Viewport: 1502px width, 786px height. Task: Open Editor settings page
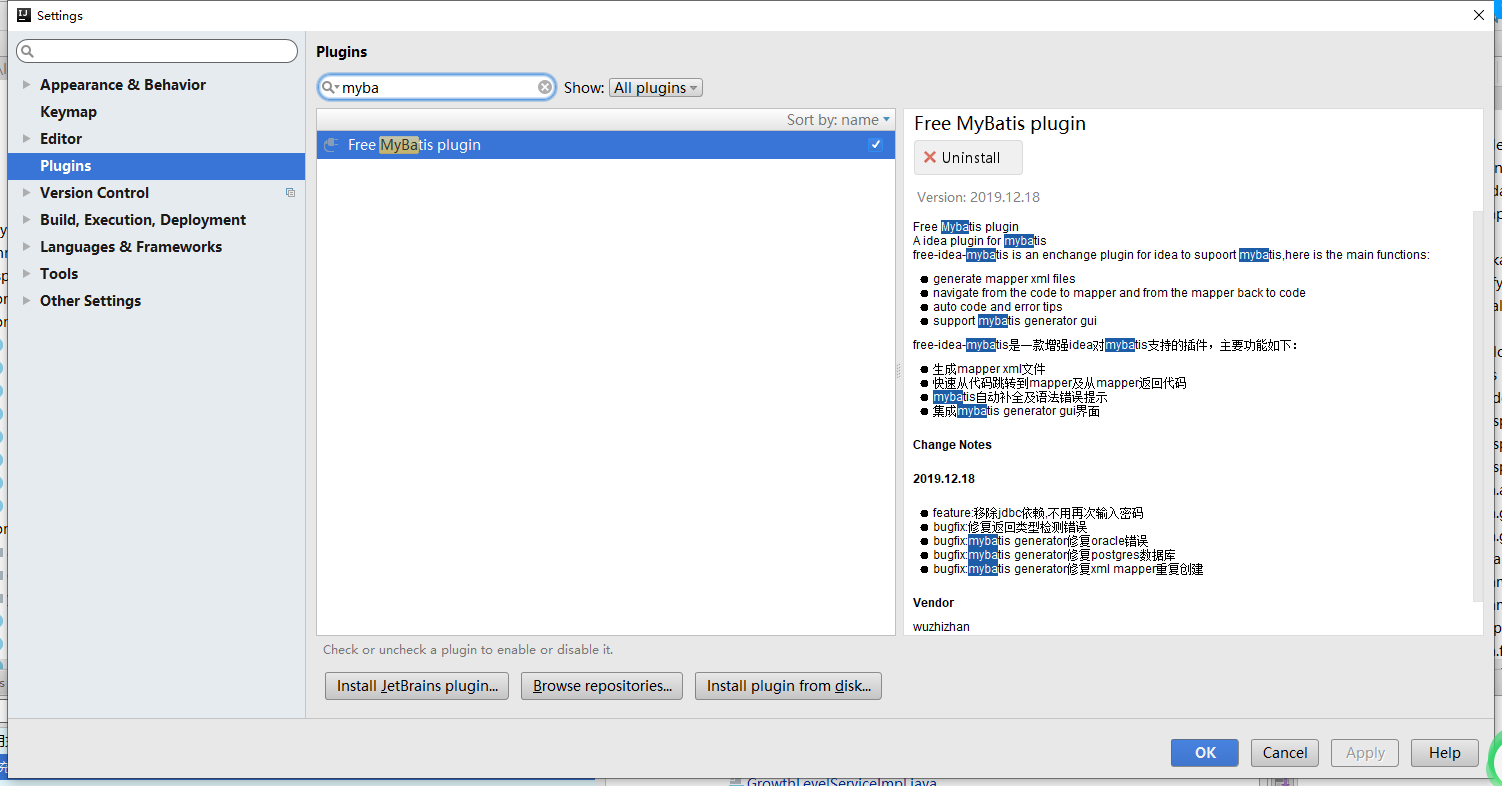click(x=61, y=139)
